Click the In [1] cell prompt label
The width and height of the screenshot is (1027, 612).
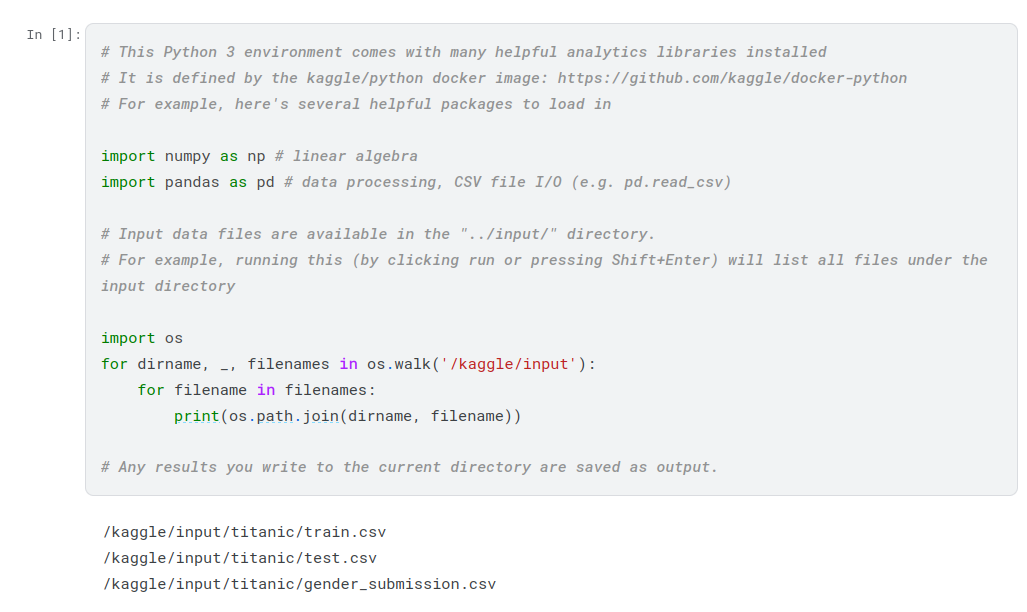click(x=55, y=35)
